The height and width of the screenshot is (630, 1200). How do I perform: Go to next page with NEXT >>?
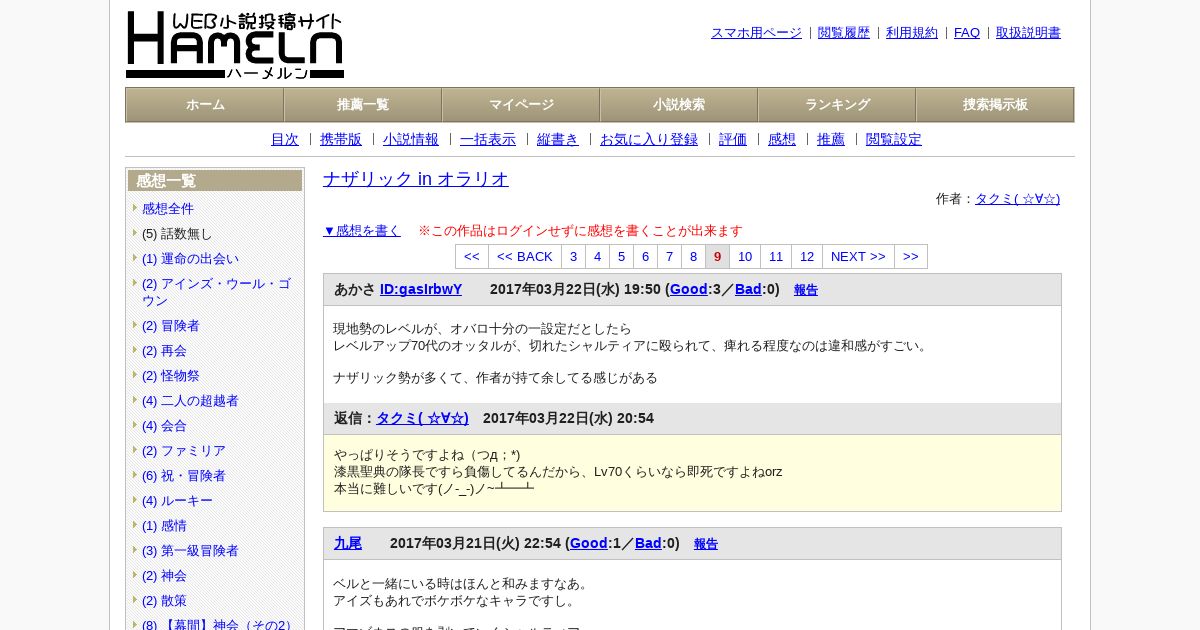point(858,257)
